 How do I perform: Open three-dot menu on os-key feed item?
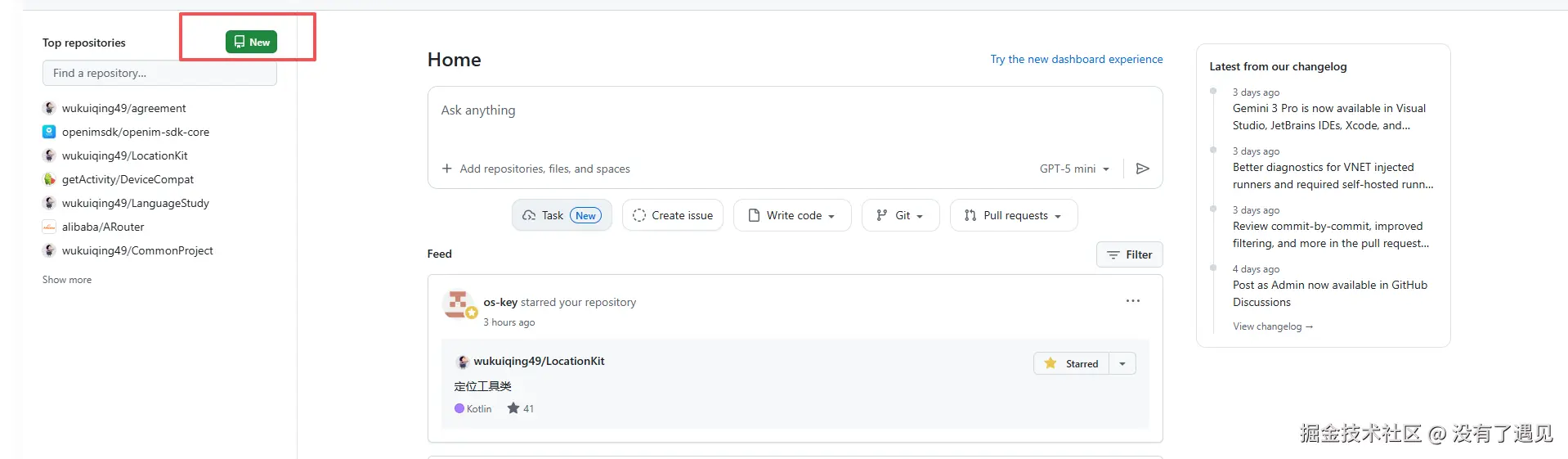pos(1132,301)
